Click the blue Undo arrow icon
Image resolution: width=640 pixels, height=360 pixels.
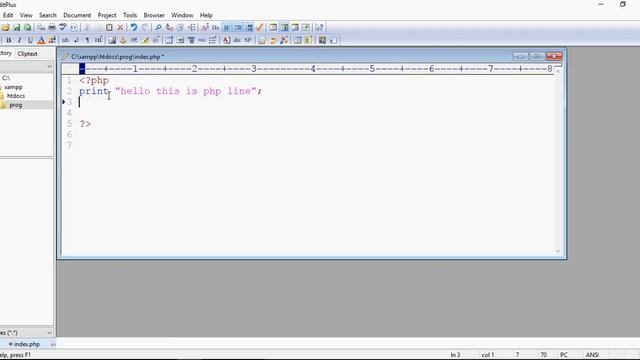(x=133, y=27)
